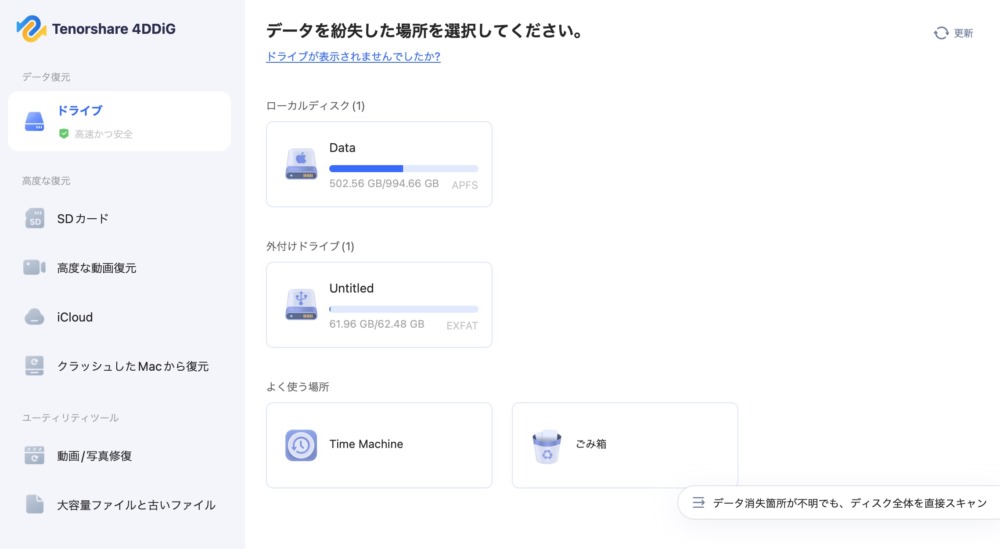Choose the ごみ箱 location card
Viewport: 1000px width, 549px height.
pos(624,445)
